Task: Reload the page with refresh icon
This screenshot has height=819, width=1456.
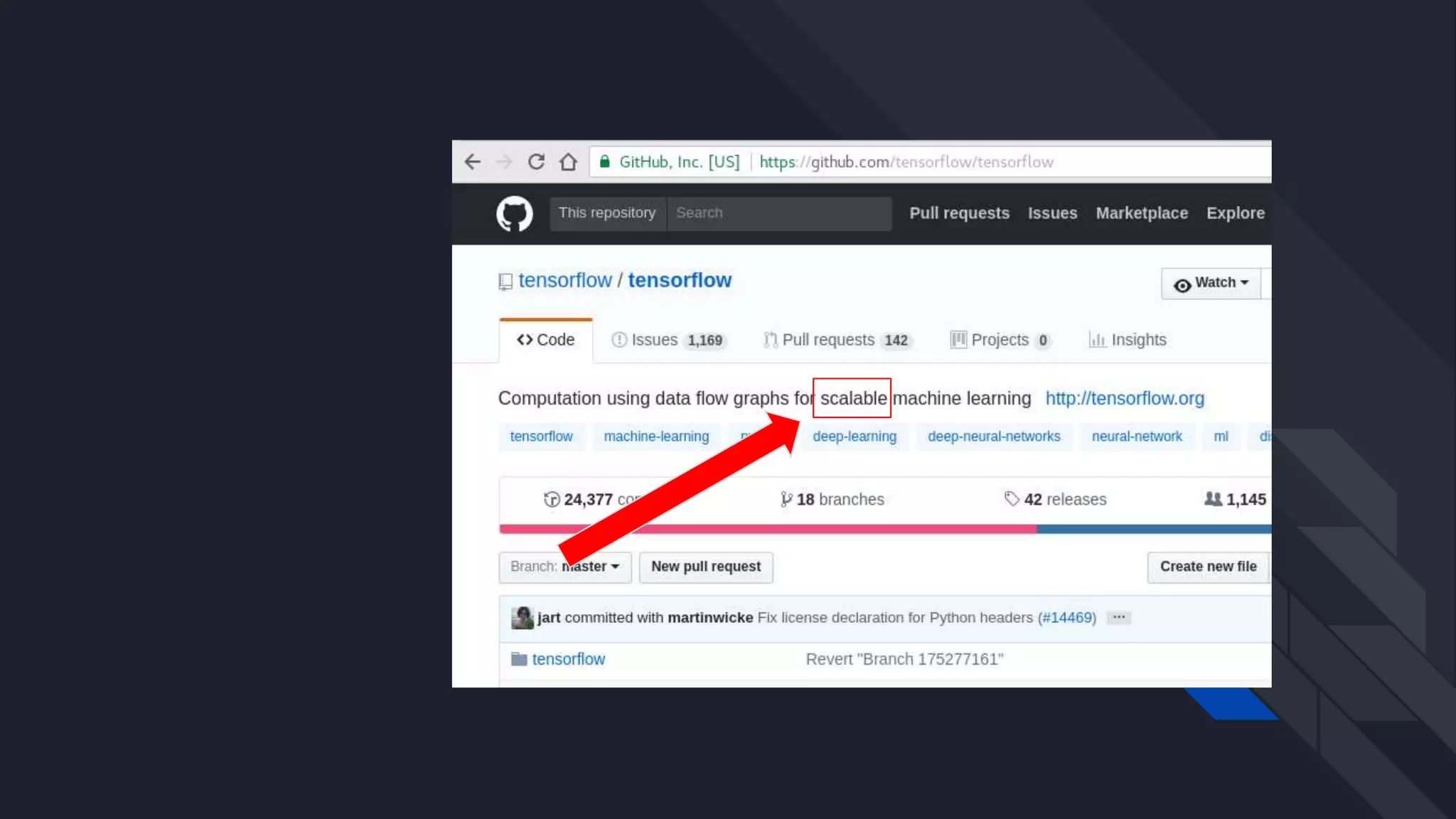Action: (536, 162)
